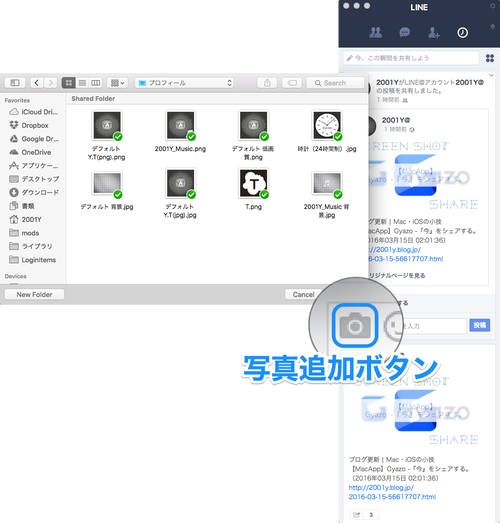This screenshot has width=500, height=523.
Task: Switch to the LINE chats tab
Action: pyautogui.click(x=405, y=32)
